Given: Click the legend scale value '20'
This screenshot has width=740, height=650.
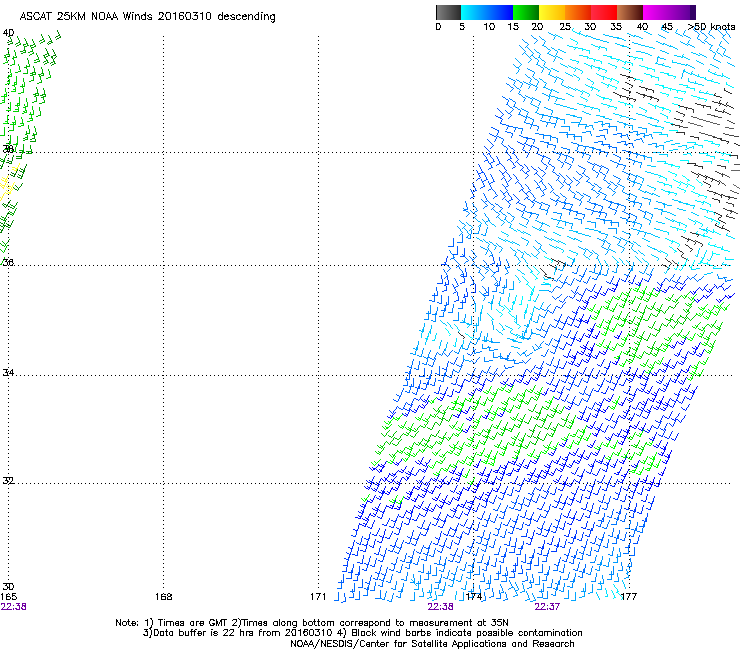Looking at the screenshot, I should pos(537,27).
